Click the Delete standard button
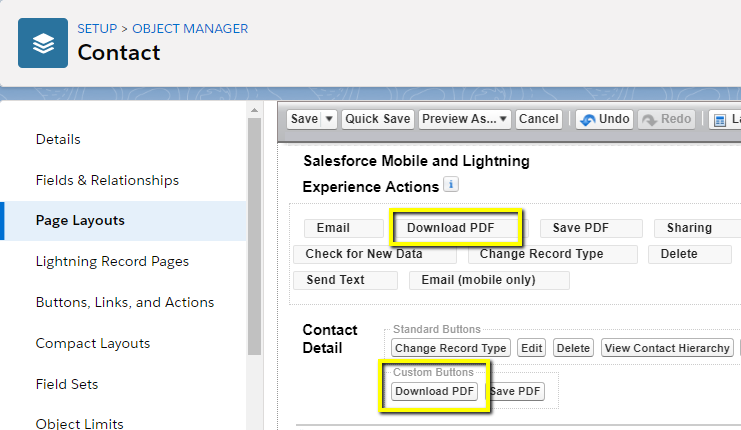The width and height of the screenshot is (741, 430). tap(573, 348)
